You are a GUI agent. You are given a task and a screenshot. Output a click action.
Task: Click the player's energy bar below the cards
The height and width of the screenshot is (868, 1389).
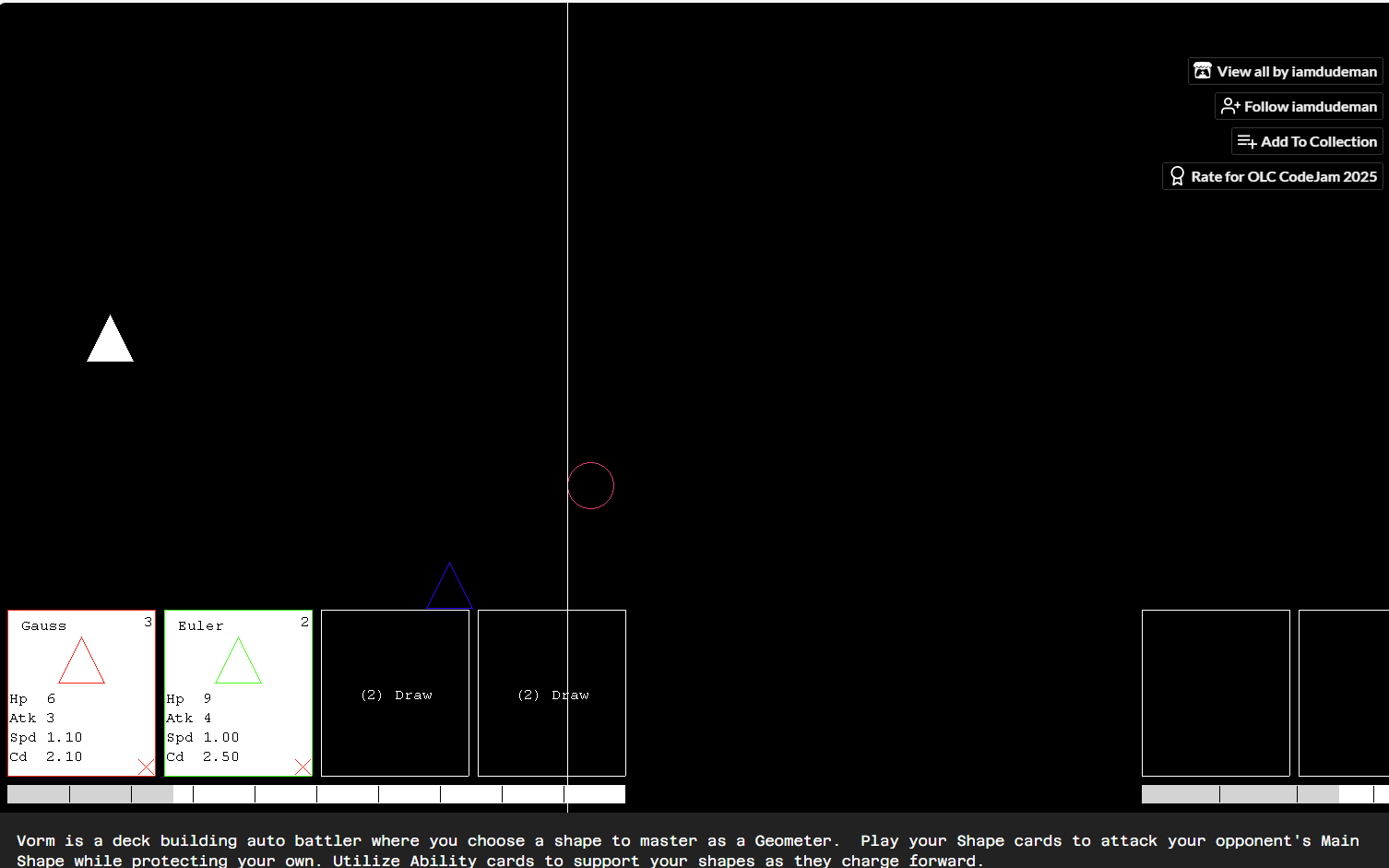point(316,794)
